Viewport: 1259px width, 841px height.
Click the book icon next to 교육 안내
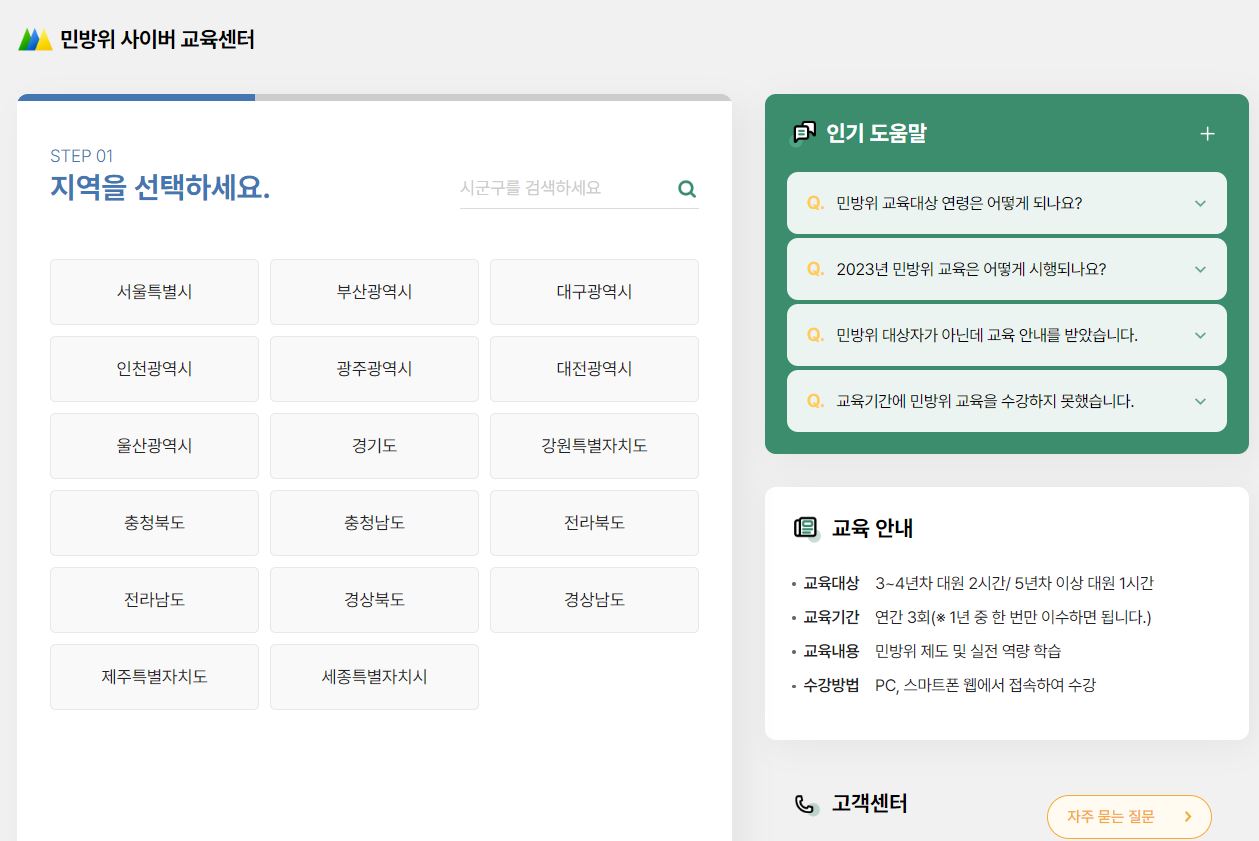pyautogui.click(x=806, y=527)
